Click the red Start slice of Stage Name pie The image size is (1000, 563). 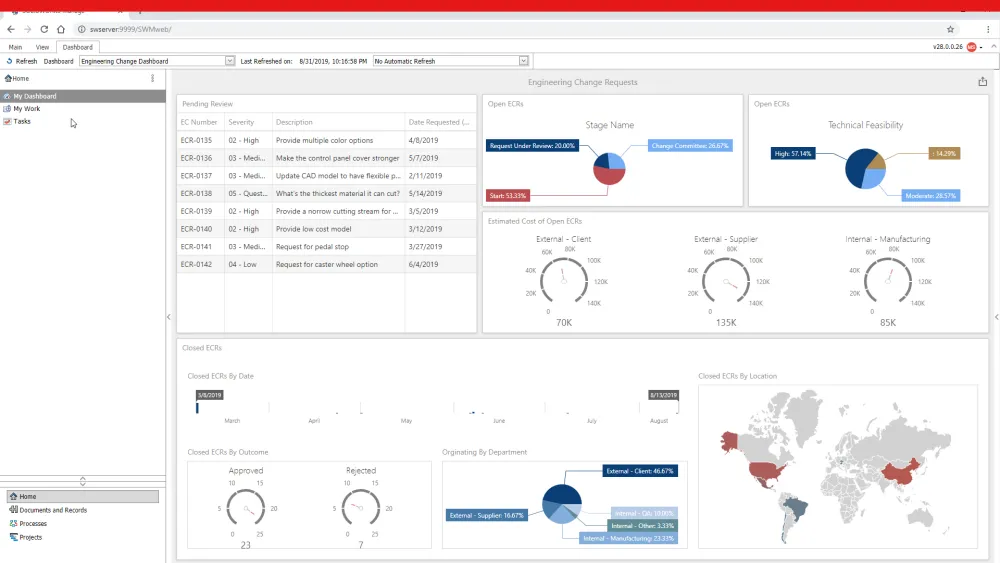coord(608,177)
